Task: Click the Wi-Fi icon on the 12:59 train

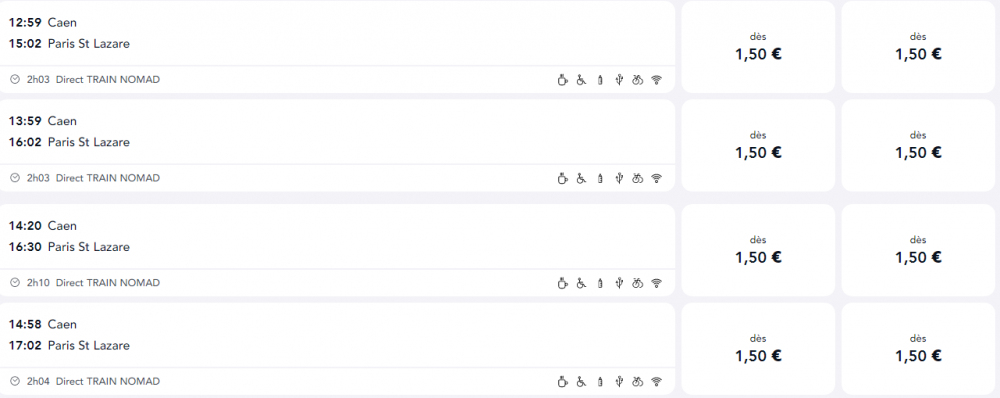Action: pyautogui.click(x=656, y=80)
